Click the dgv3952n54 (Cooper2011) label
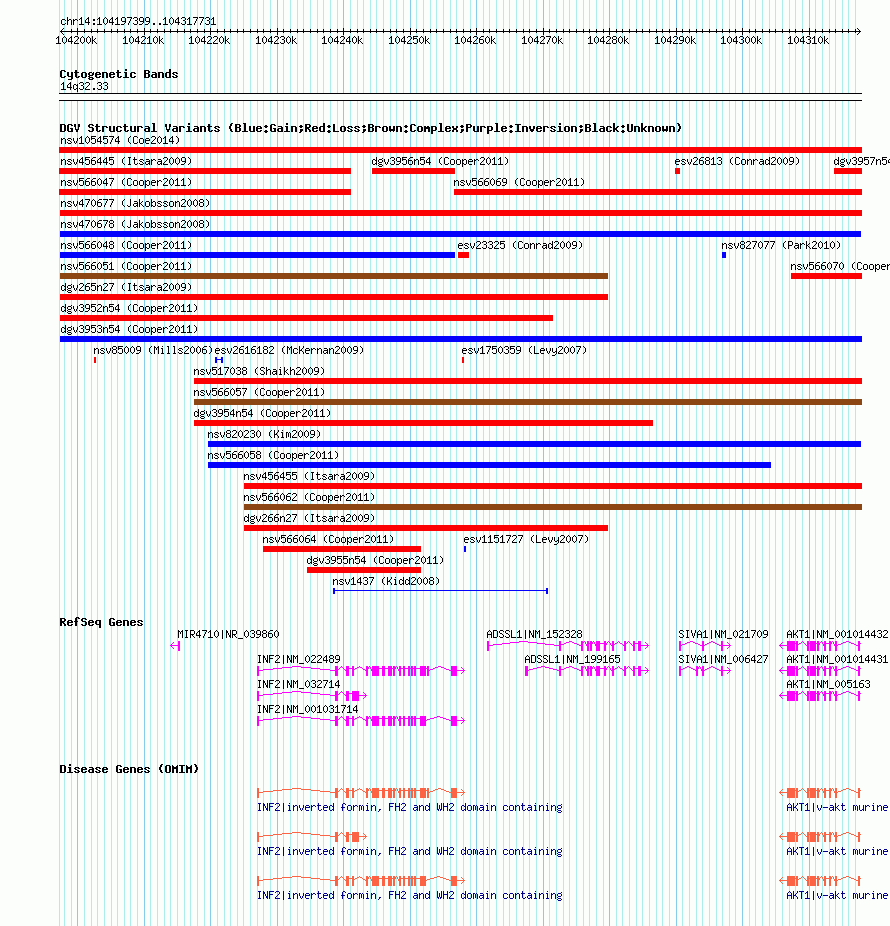 point(129,308)
